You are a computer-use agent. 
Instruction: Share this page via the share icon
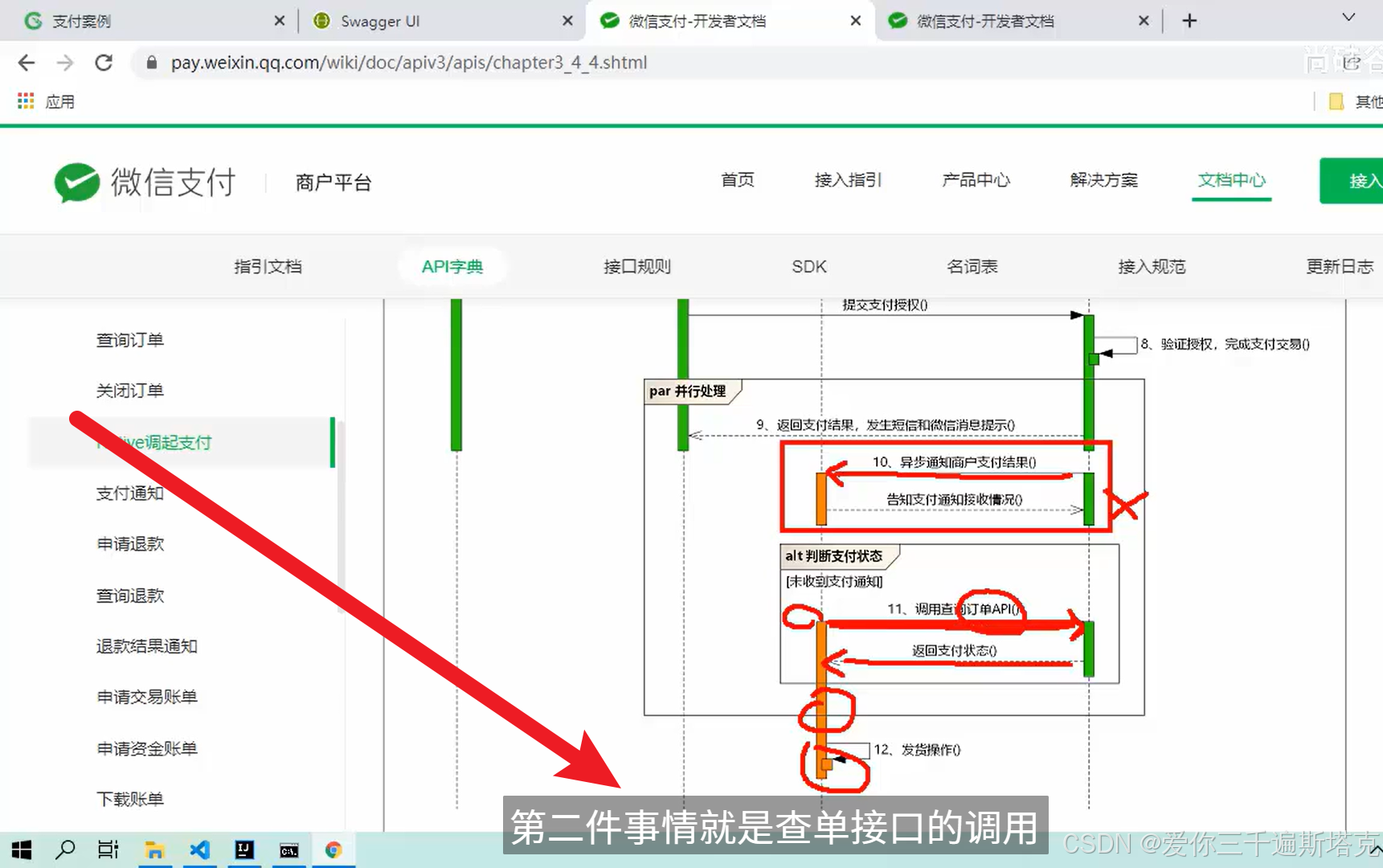click(1351, 63)
